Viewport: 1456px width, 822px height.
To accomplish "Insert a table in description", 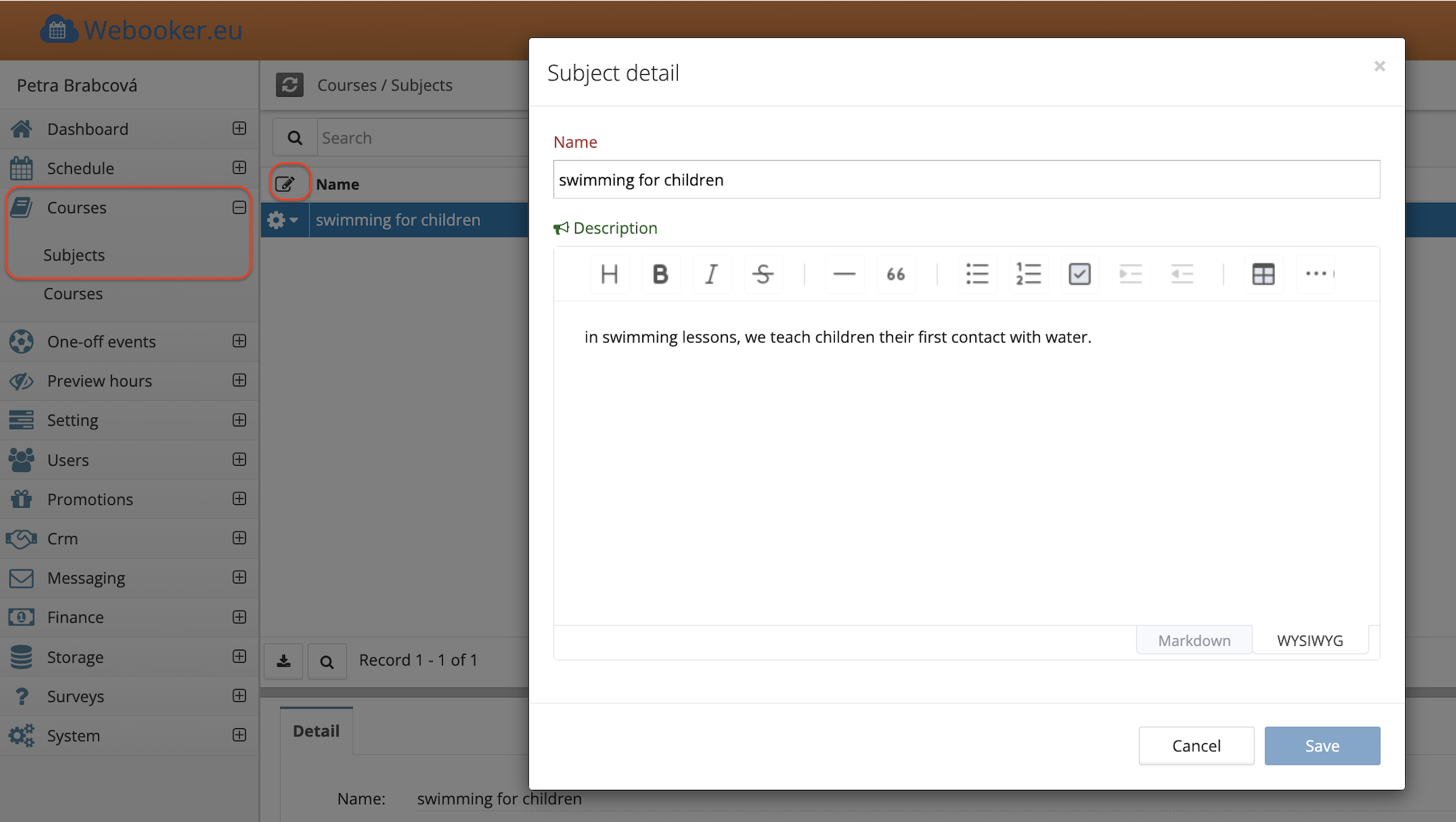I will pyautogui.click(x=1263, y=274).
